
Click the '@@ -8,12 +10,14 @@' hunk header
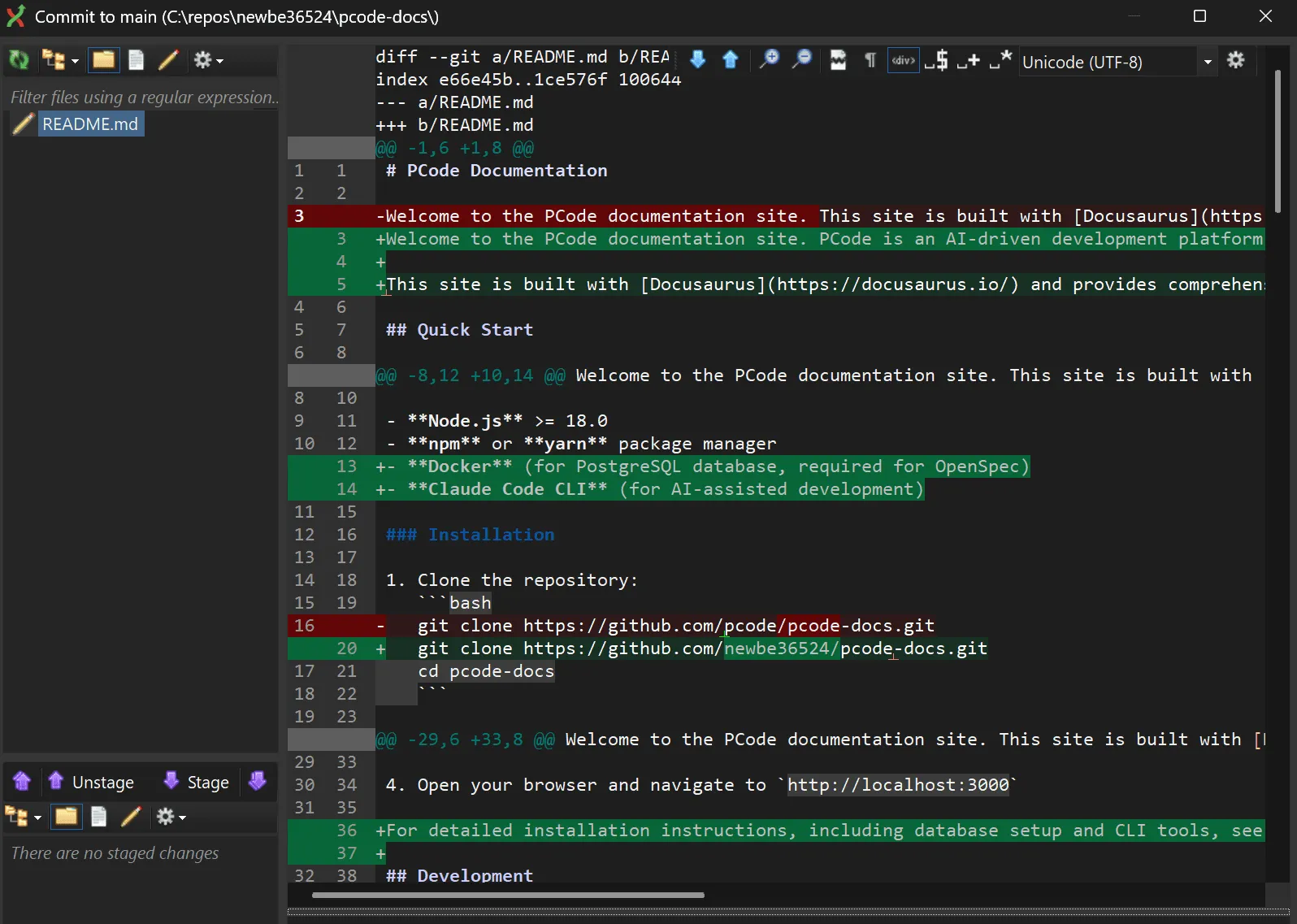(813, 375)
